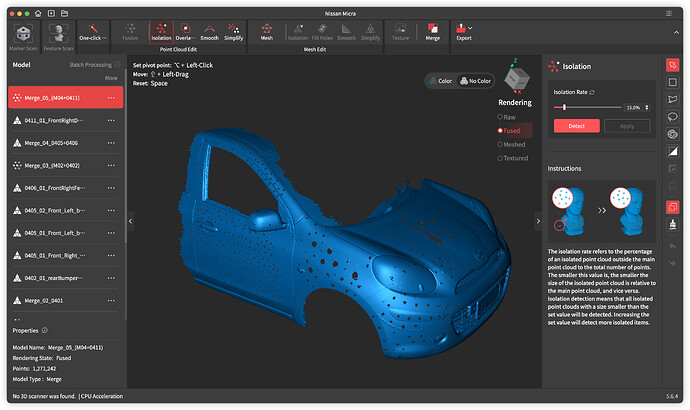Image resolution: width=690 pixels, height=410 pixels.
Task: Open options for Merge_02_0401
Action: point(111,300)
